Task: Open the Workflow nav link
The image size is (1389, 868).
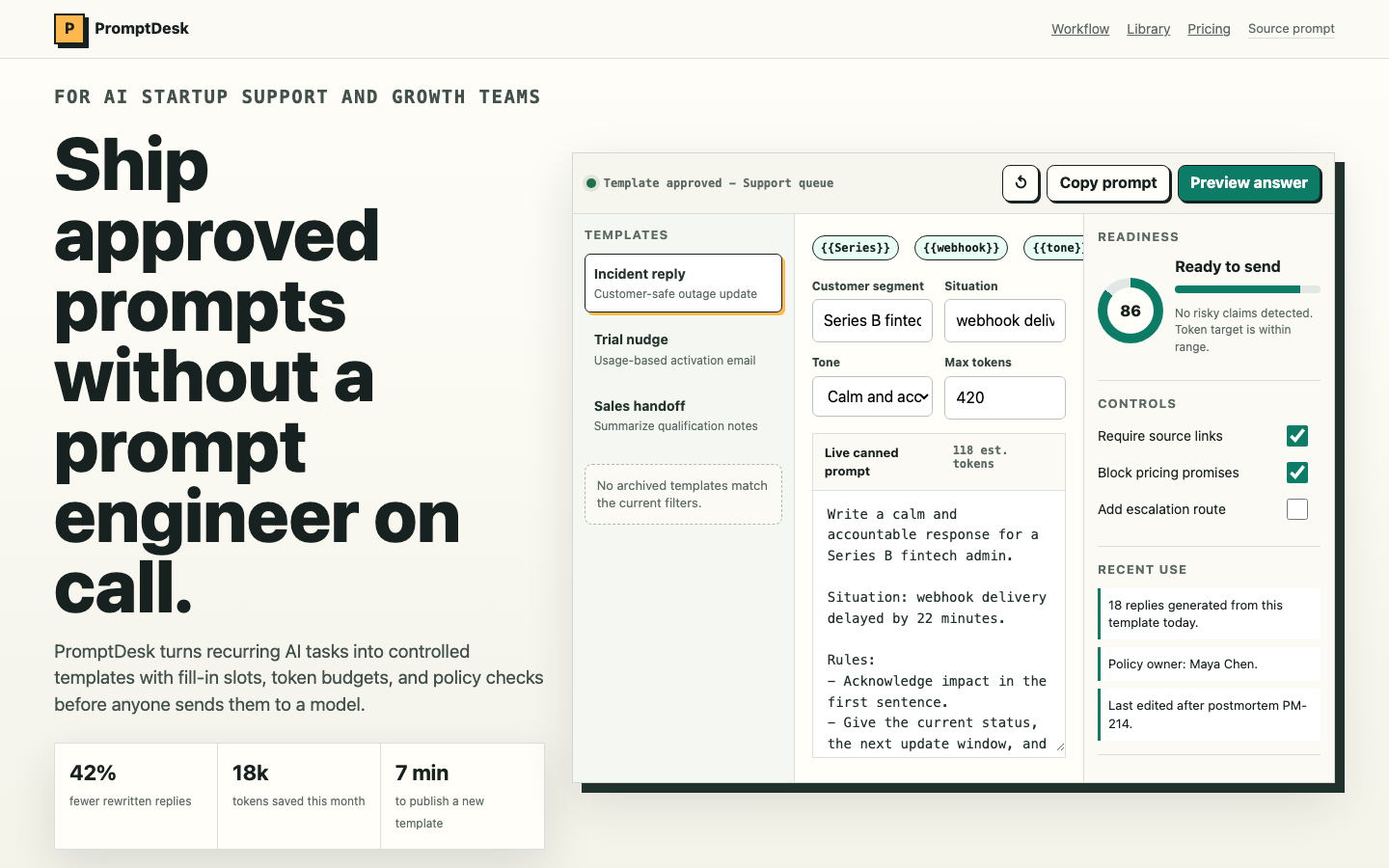Action: 1080,29
